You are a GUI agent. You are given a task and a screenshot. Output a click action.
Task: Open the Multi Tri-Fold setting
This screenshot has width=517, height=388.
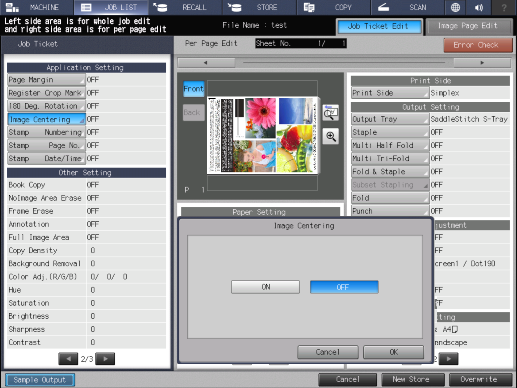pos(390,158)
